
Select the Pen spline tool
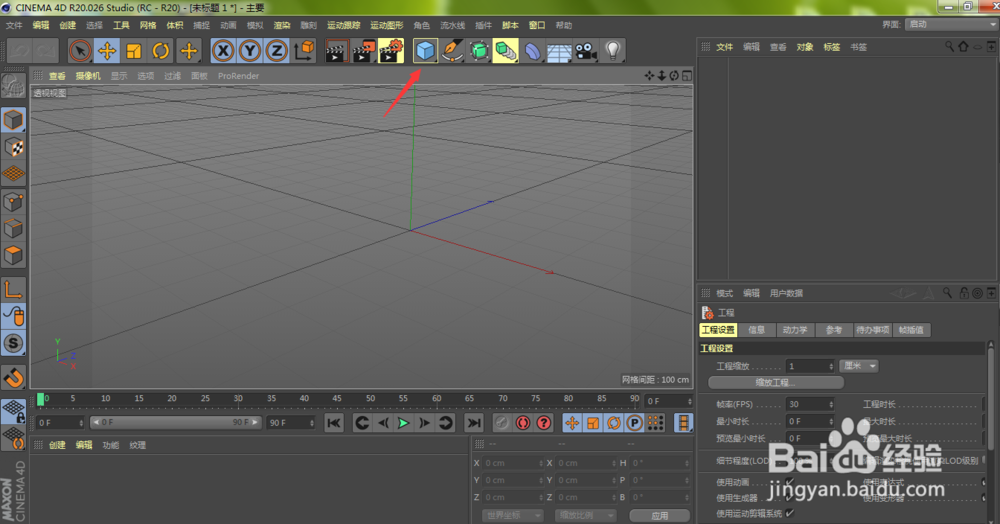click(x=452, y=50)
